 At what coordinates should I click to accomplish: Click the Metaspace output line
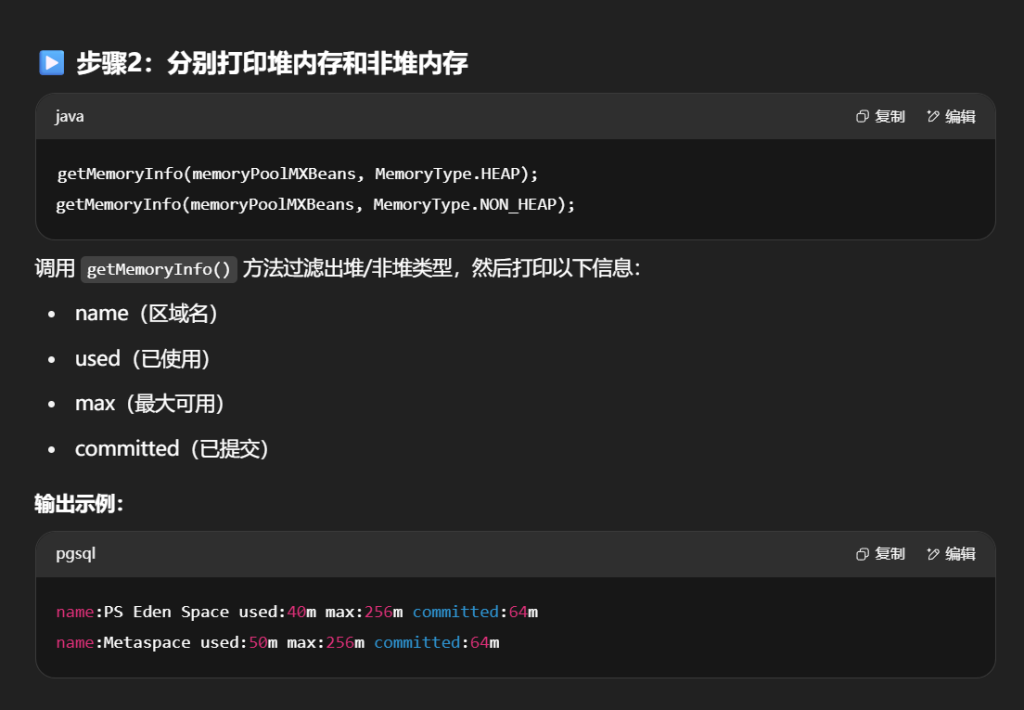tap(278, 642)
